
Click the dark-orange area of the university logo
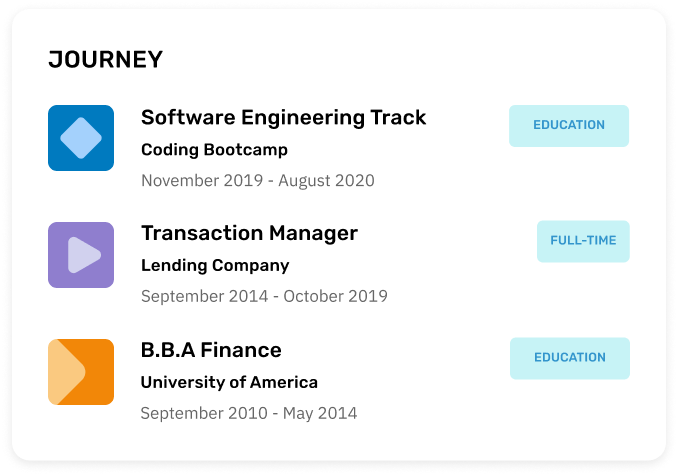click(x=99, y=372)
